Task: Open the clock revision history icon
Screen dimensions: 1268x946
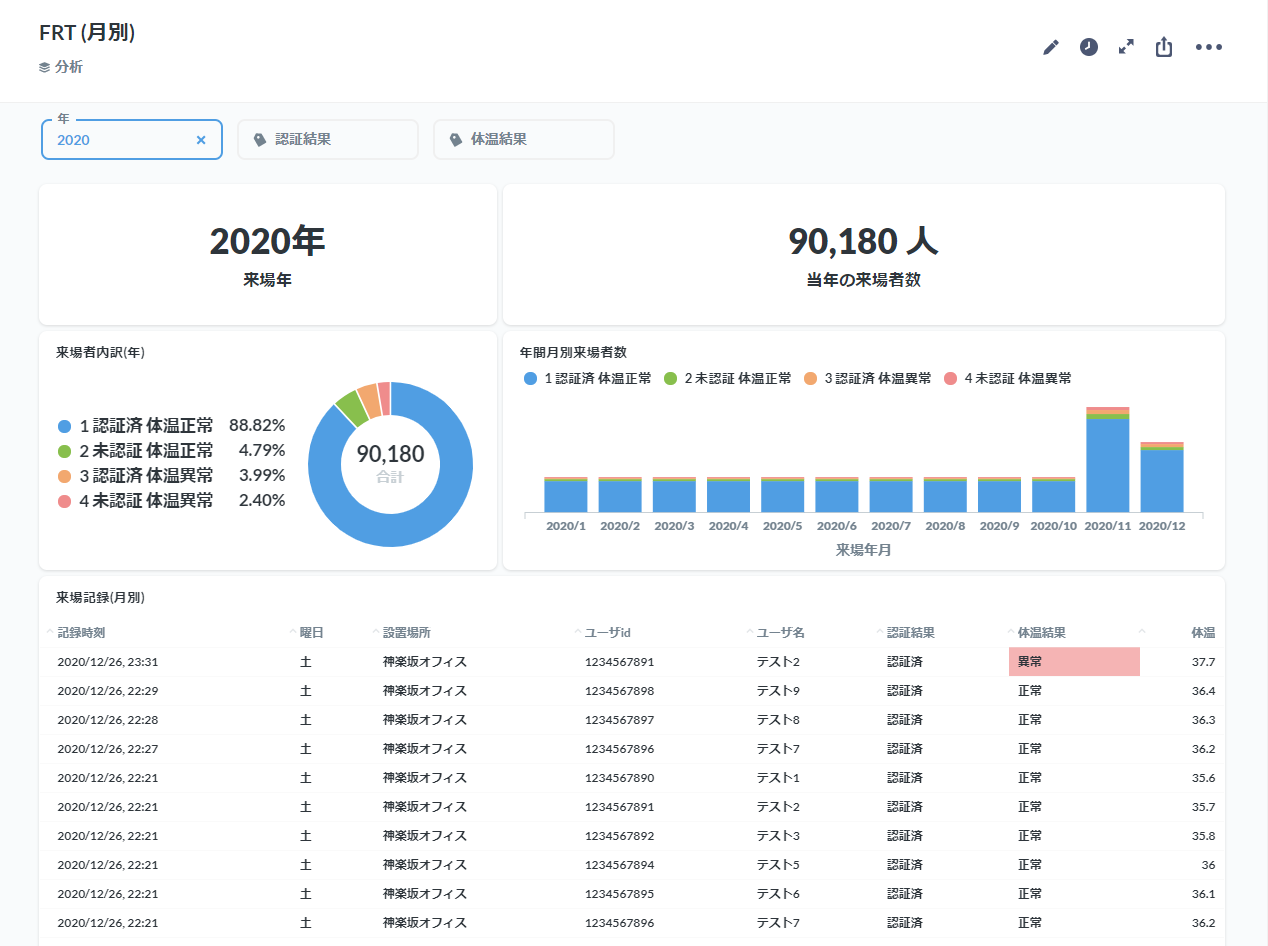Action: (1089, 47)
